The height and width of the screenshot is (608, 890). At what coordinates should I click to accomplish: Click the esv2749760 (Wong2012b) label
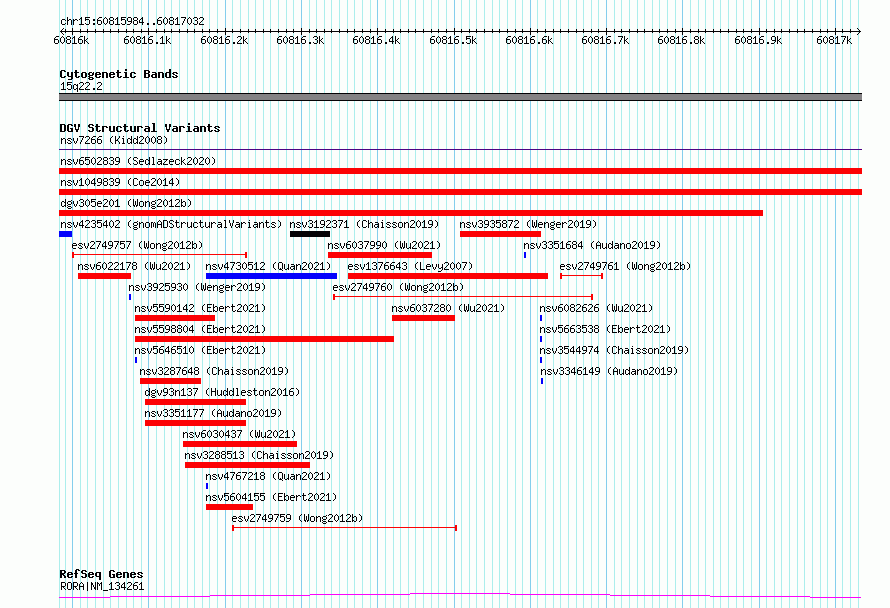pos(398,287)
